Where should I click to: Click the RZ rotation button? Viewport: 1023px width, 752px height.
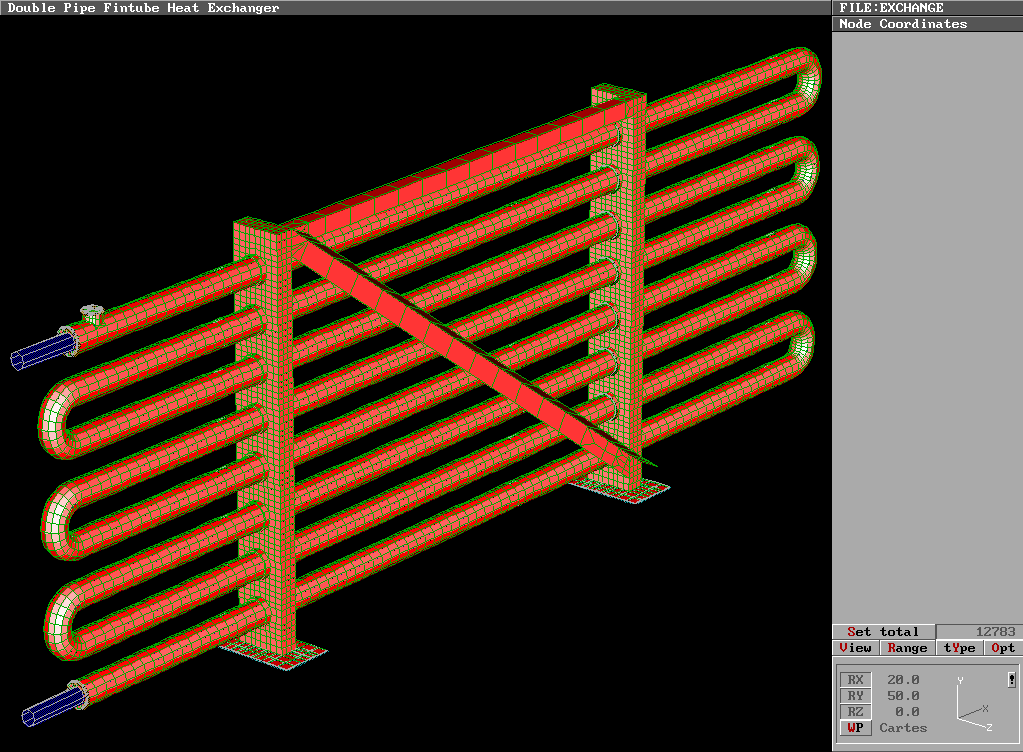855,712
